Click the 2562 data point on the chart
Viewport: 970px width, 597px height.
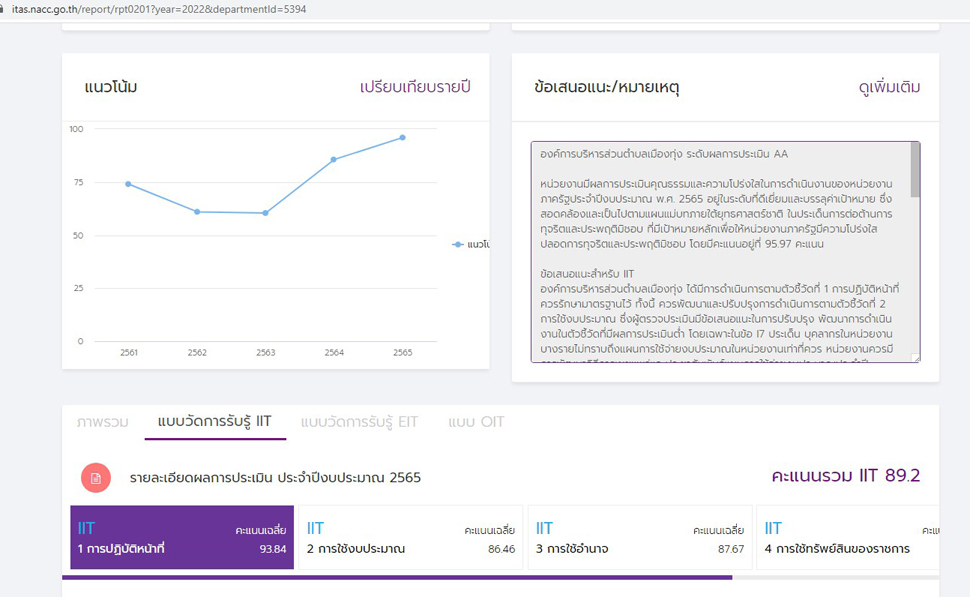[197, 212]
